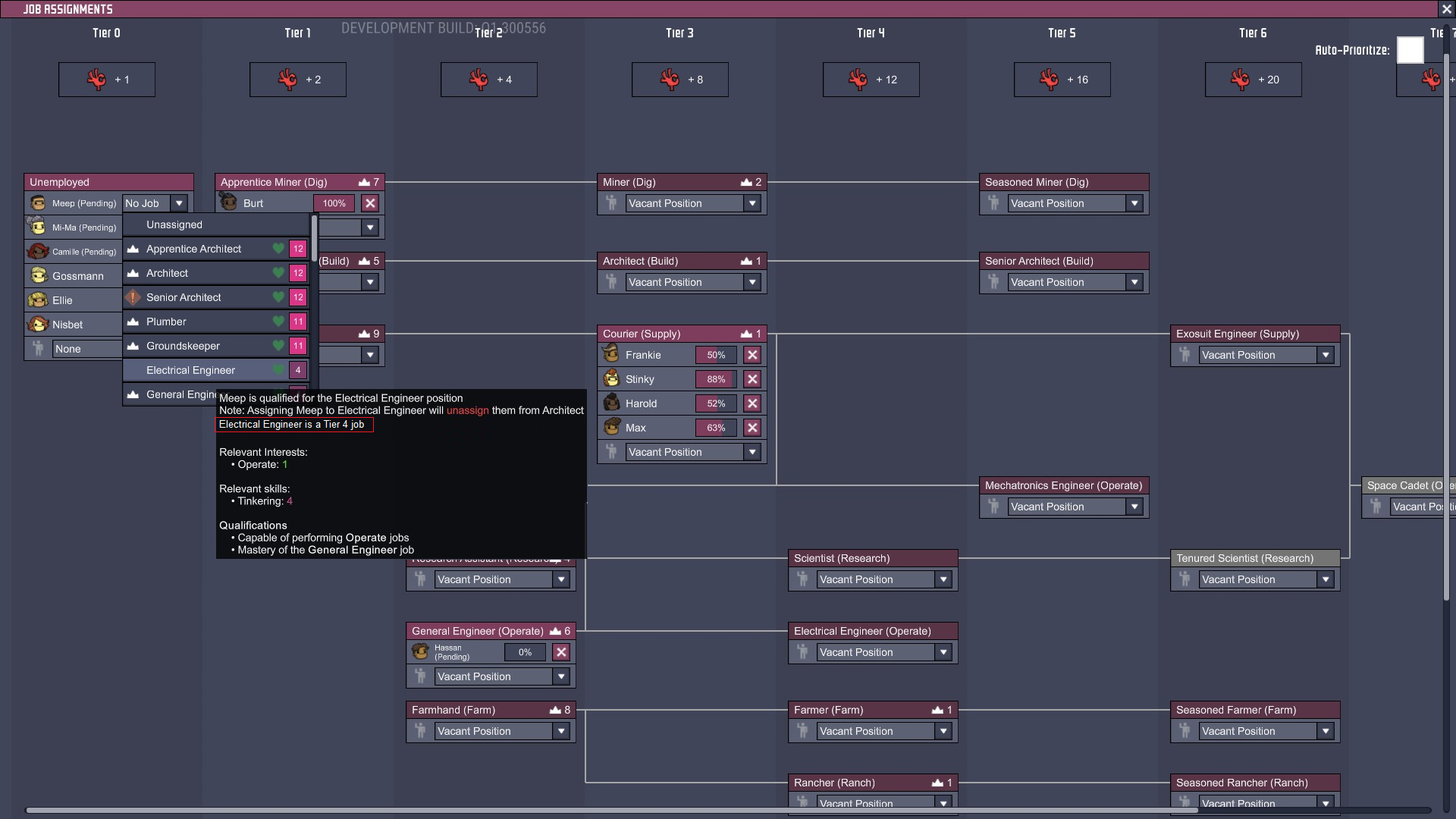Unassign Frankie from Courier job
The image size is (1456, 819).
point(752,355)
